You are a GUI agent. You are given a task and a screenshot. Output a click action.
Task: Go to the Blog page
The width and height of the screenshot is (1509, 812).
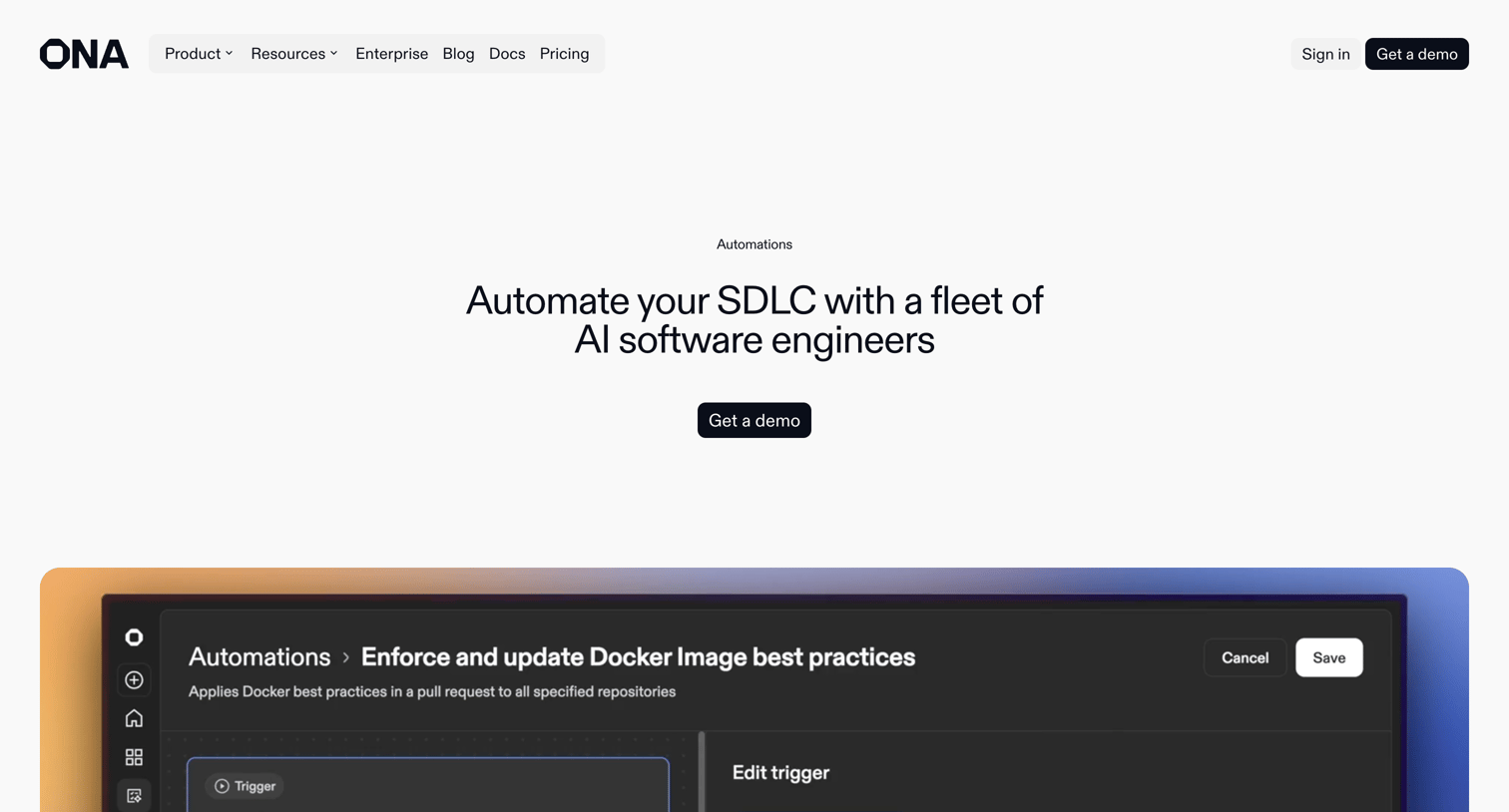pyautogui.click(x=458, y=54)
